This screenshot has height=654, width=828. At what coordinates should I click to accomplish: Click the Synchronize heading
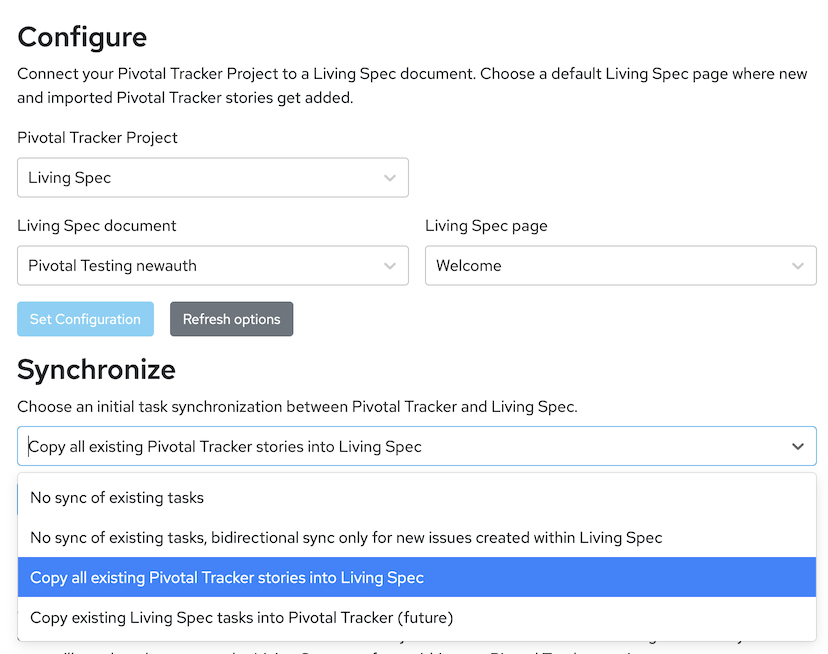point(96,369)
